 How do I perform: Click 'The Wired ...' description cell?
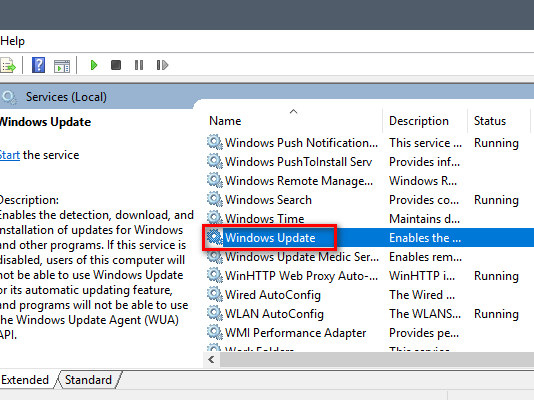click(x=422, y=295)
